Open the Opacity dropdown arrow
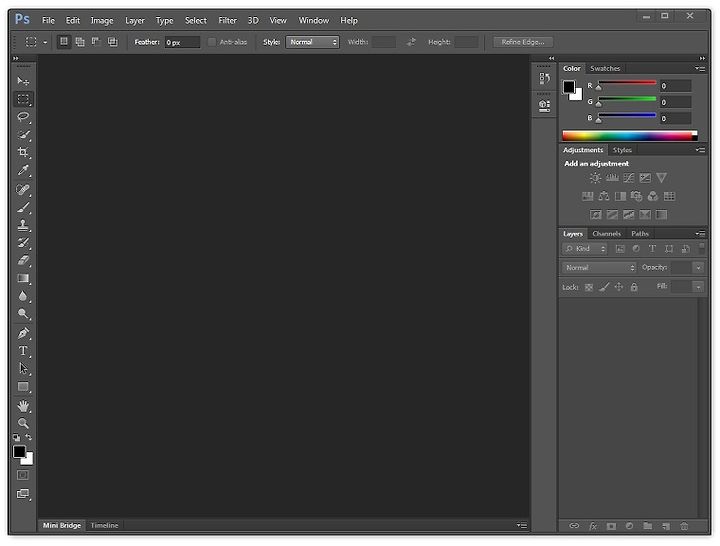Image resolution: width=720 pixels, height=546 pixels. pyautogui.click(x=698, y=267)
